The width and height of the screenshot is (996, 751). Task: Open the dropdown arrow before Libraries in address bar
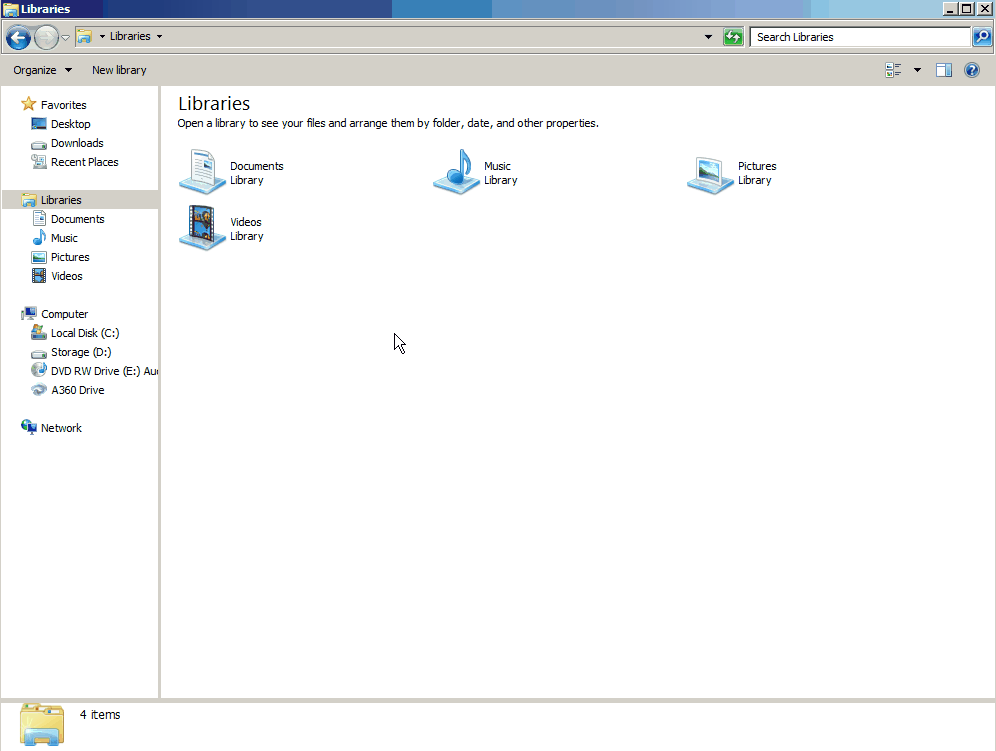102,37
